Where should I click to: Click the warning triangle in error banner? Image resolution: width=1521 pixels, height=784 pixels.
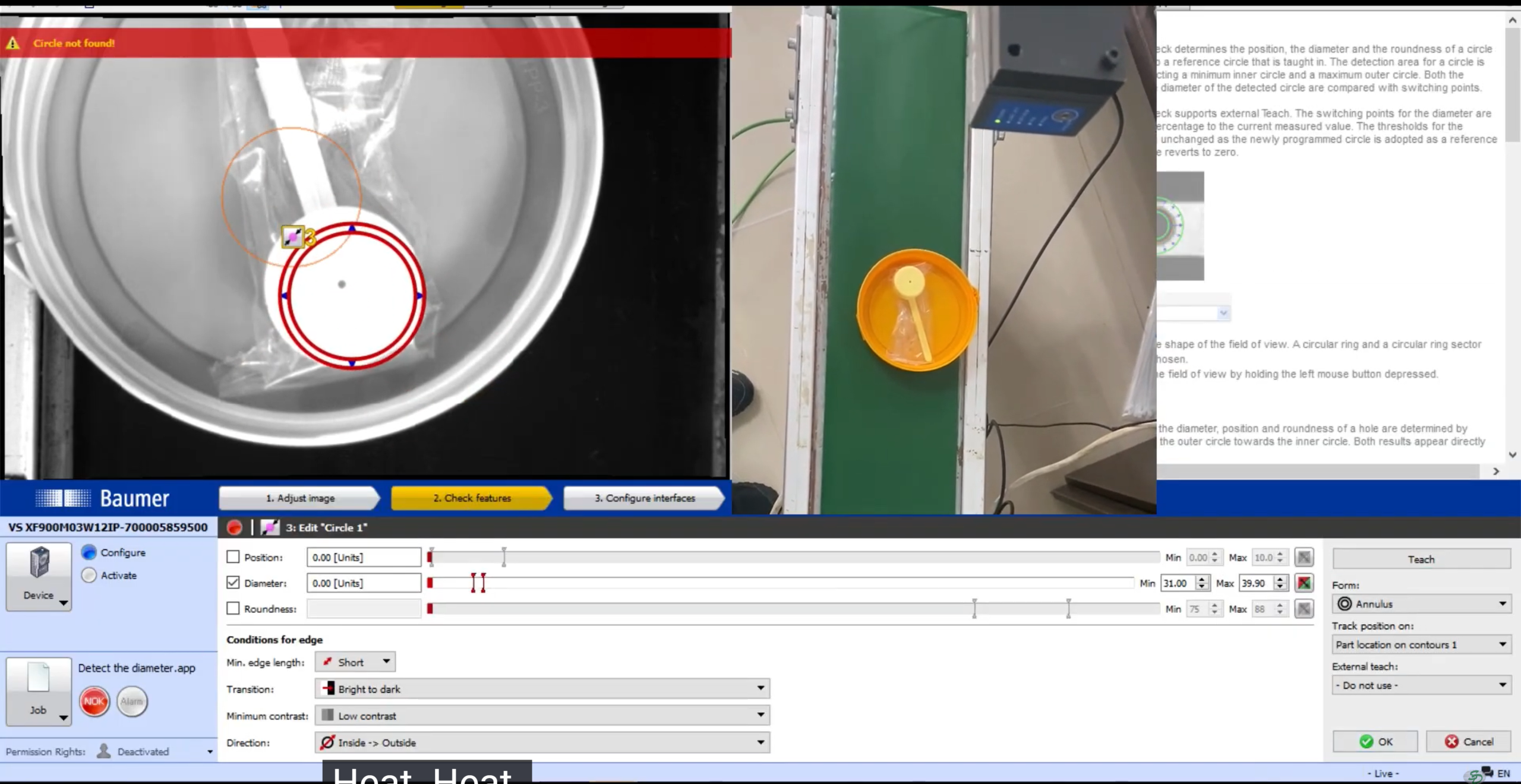pyautogui.click(x=13, y=43)
